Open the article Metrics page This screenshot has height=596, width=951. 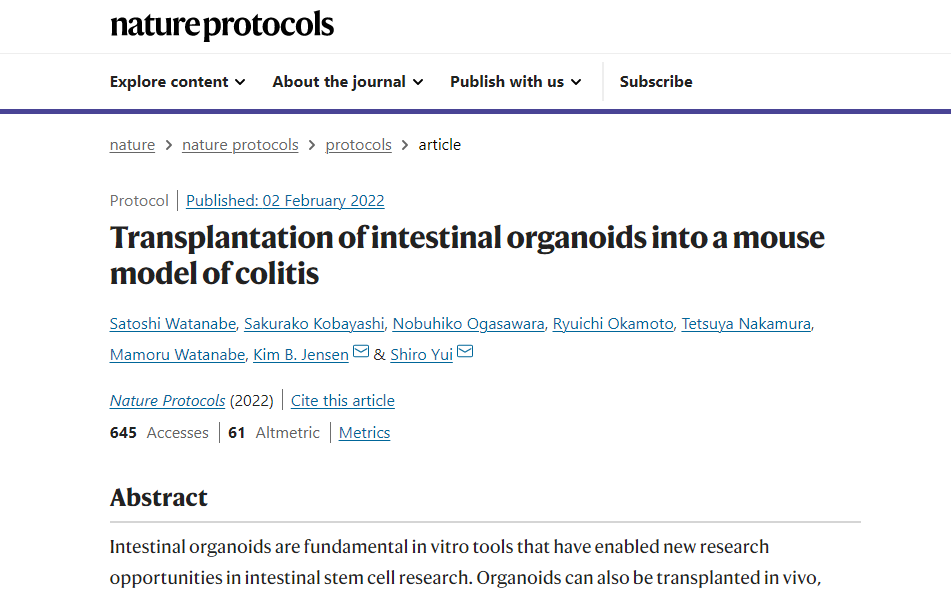[x=364, y=433]
